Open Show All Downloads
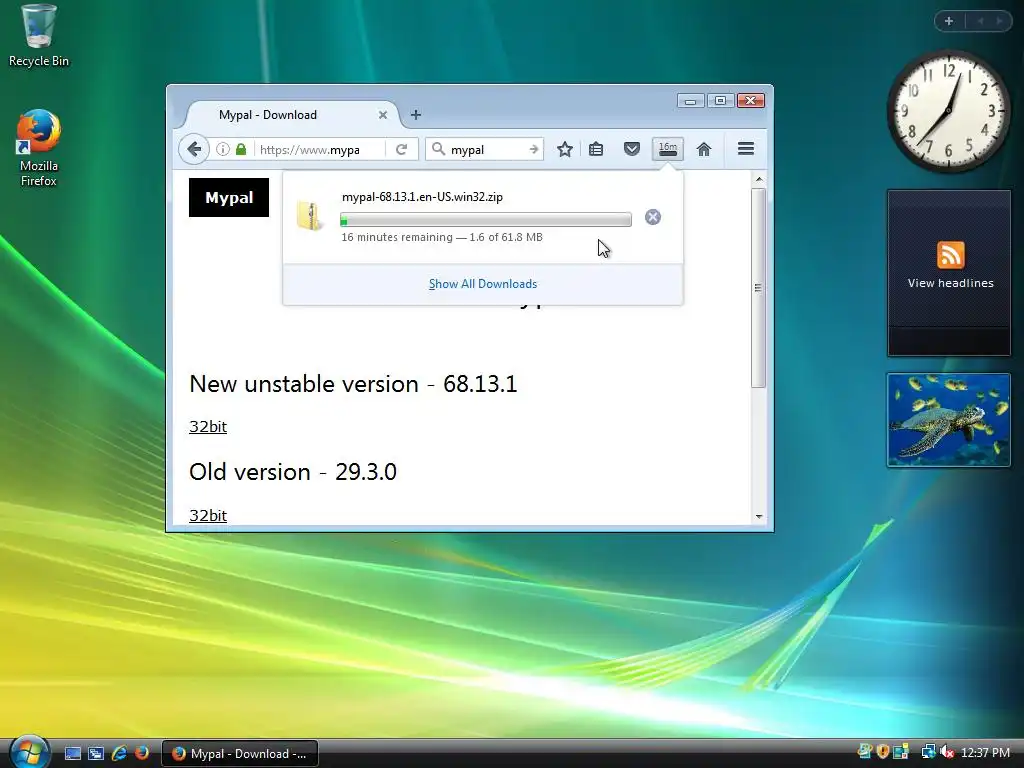The image size is (1024, 768). coord(483,284)
